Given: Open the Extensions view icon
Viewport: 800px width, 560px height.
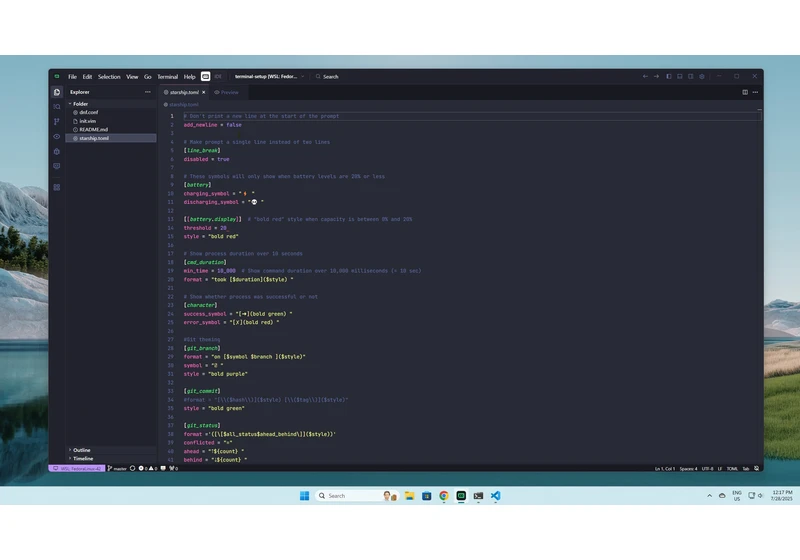Looking at the screenshot, I should pyautogui.click(x=57, y=187).
